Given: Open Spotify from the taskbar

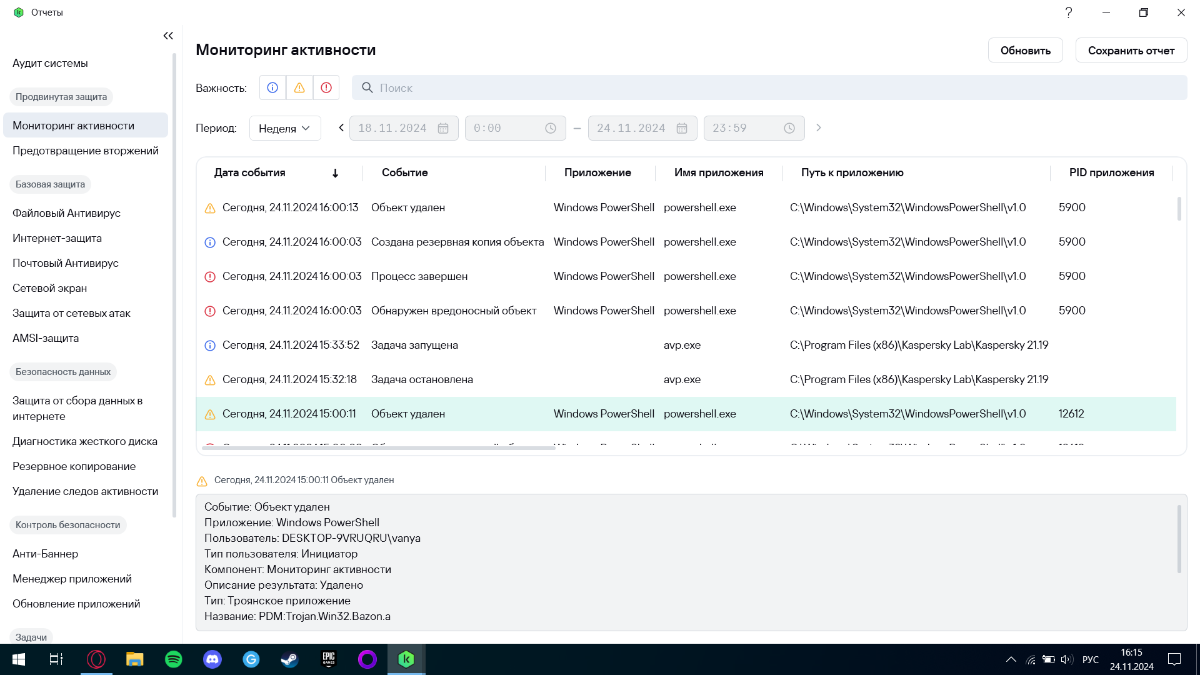Looking at the screenshot, I should click(x=173, y=659).
